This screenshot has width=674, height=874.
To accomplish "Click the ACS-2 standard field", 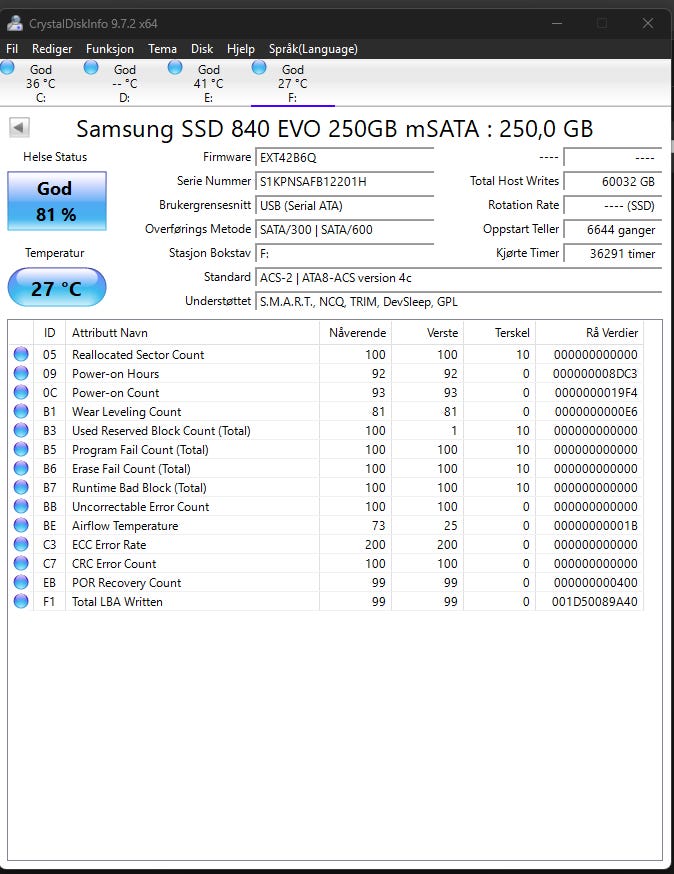I will coord(458,277).
